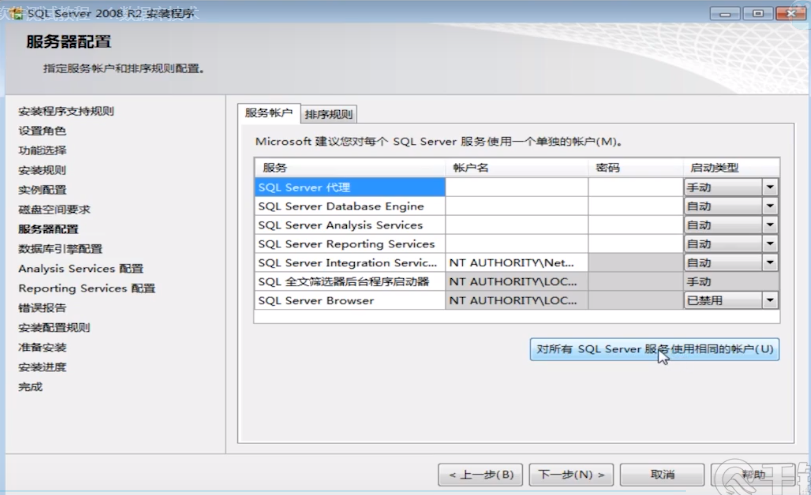Click account name field for Database Engine
The height and width of the screenshot is (495, 811).
pyautogui.click(x=516, y=206)
